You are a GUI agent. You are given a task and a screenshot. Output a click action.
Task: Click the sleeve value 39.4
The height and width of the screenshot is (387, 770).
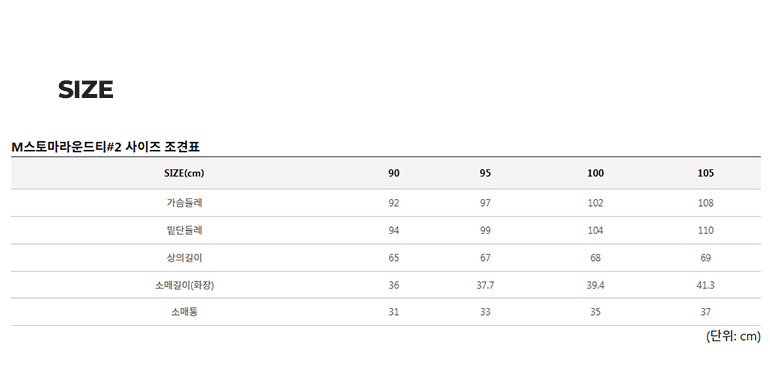[x=595, y=285]
